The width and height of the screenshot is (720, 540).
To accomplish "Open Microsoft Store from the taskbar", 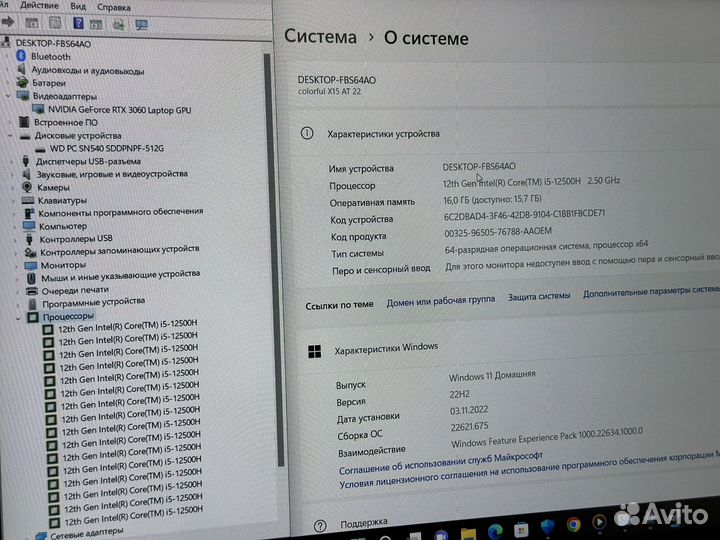I will pyautogui.click(x=521, y=529).
